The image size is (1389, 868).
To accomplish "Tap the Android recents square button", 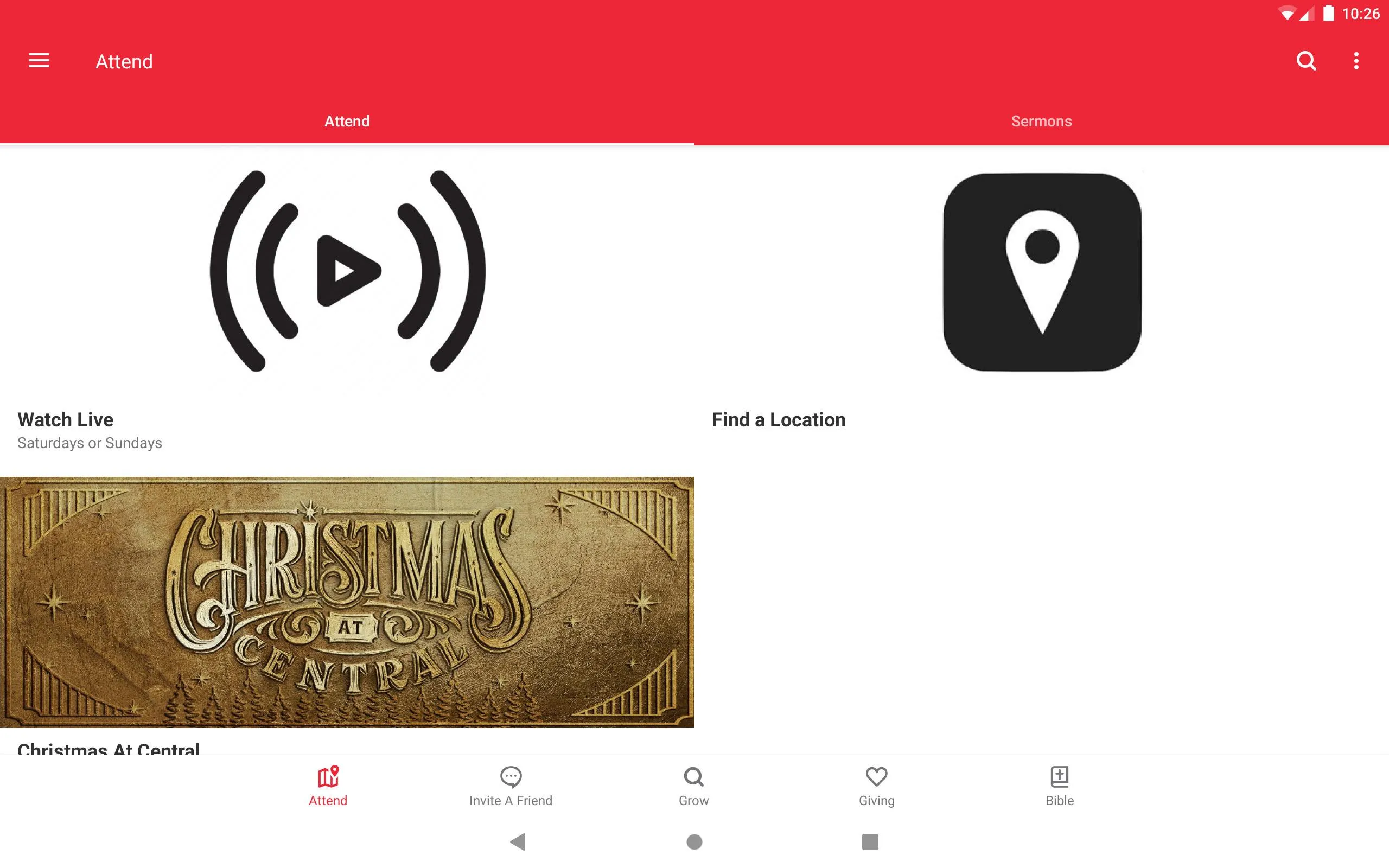I will coord(868,841).
